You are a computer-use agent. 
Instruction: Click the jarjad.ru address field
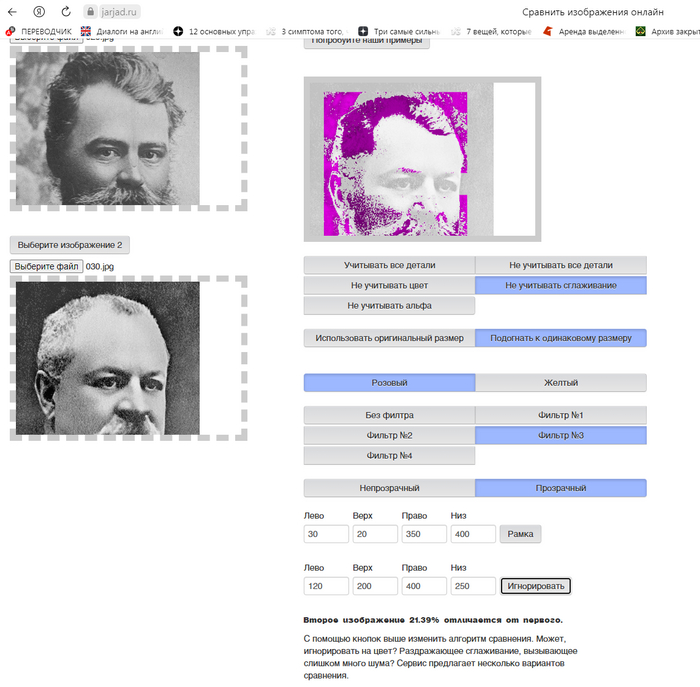119,12
